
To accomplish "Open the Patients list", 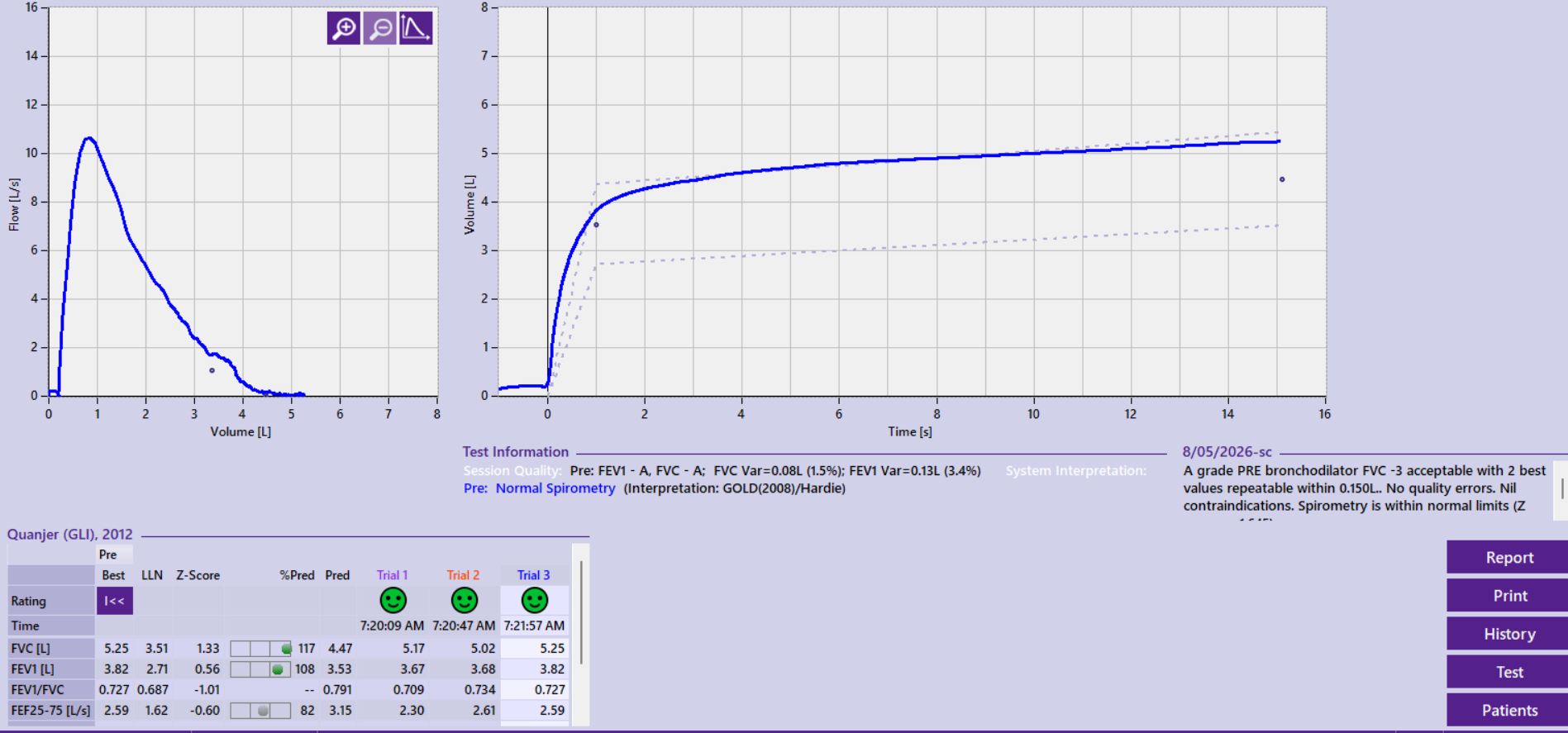I will point(1509,709).
